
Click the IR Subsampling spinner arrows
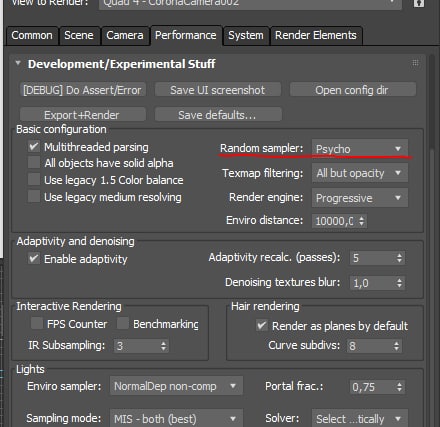163,346
